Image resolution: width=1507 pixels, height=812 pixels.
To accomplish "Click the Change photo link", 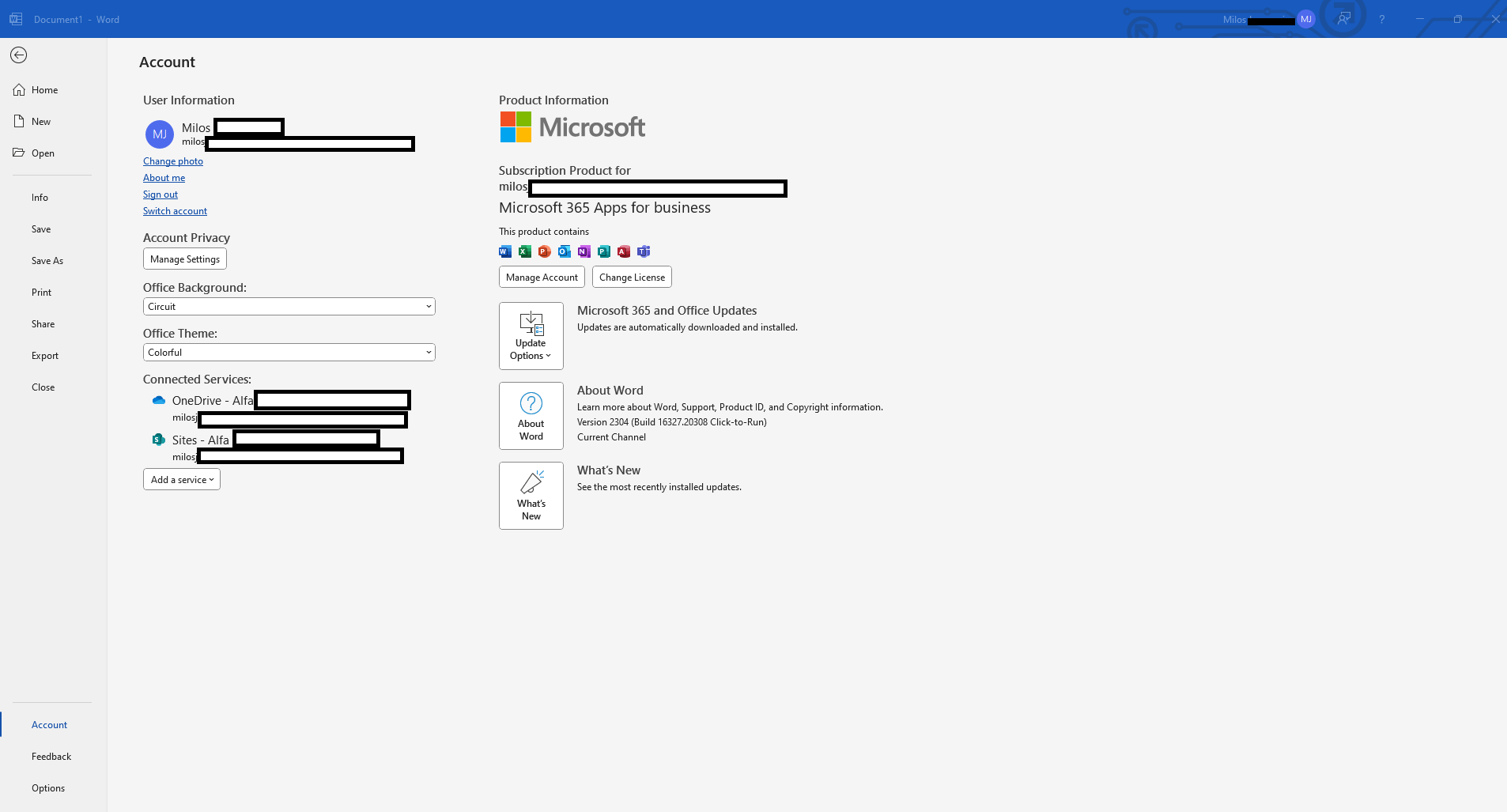I will (x=173, y=161).
